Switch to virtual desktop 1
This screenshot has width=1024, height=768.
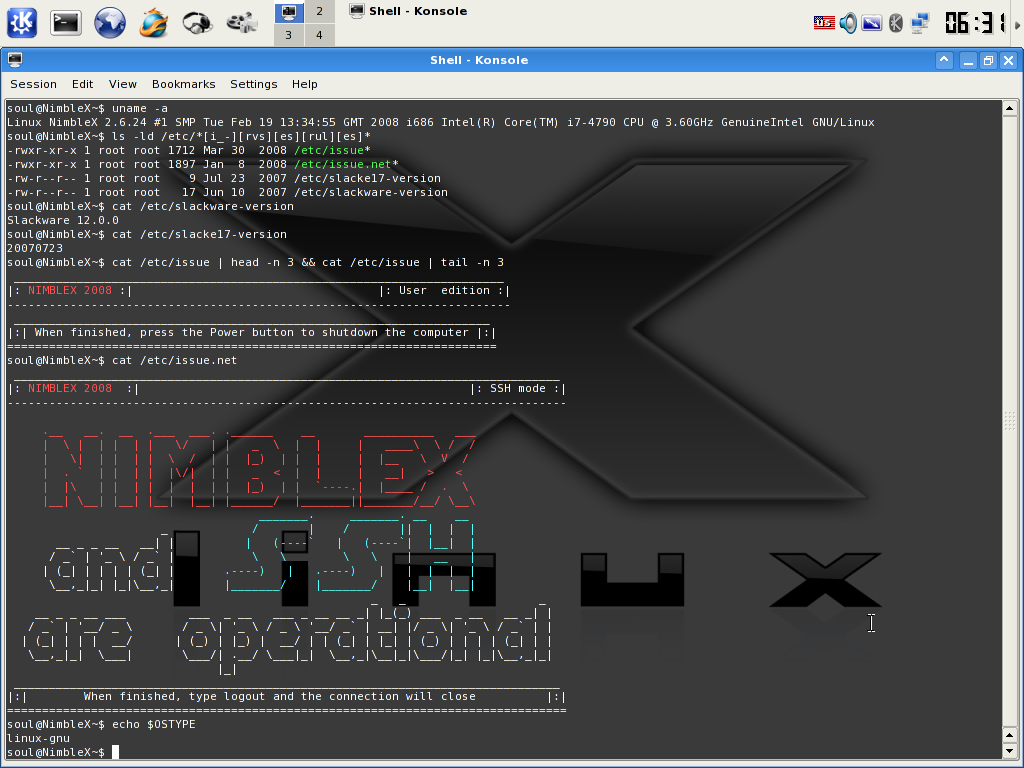pyautogui.click(x=289, y=11)
